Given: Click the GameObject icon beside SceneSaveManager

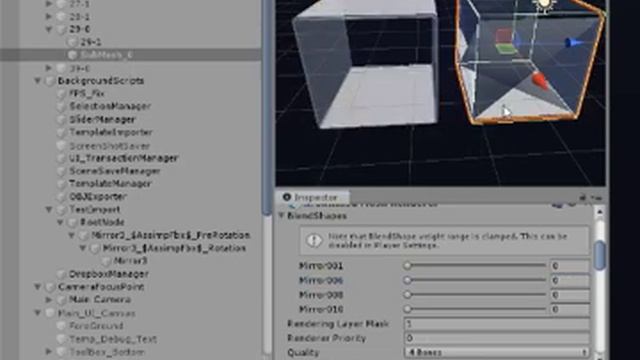Looking at the screenshot, I should (61, 171).
